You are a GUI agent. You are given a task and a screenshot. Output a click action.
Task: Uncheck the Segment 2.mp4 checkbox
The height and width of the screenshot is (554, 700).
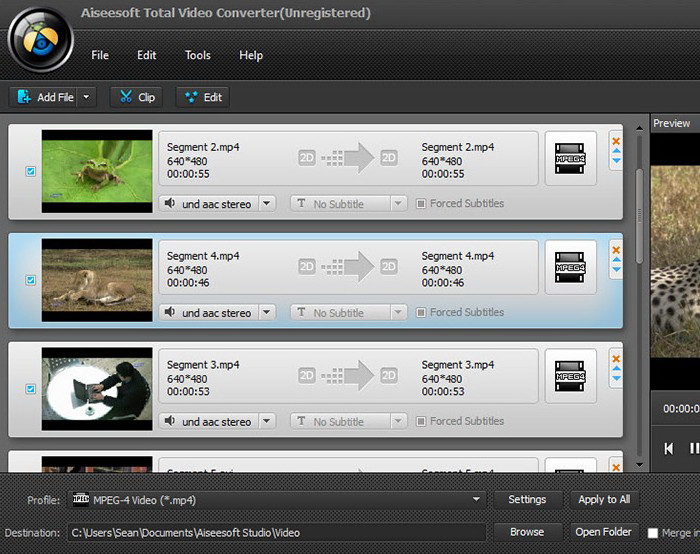tap(30, 171)
